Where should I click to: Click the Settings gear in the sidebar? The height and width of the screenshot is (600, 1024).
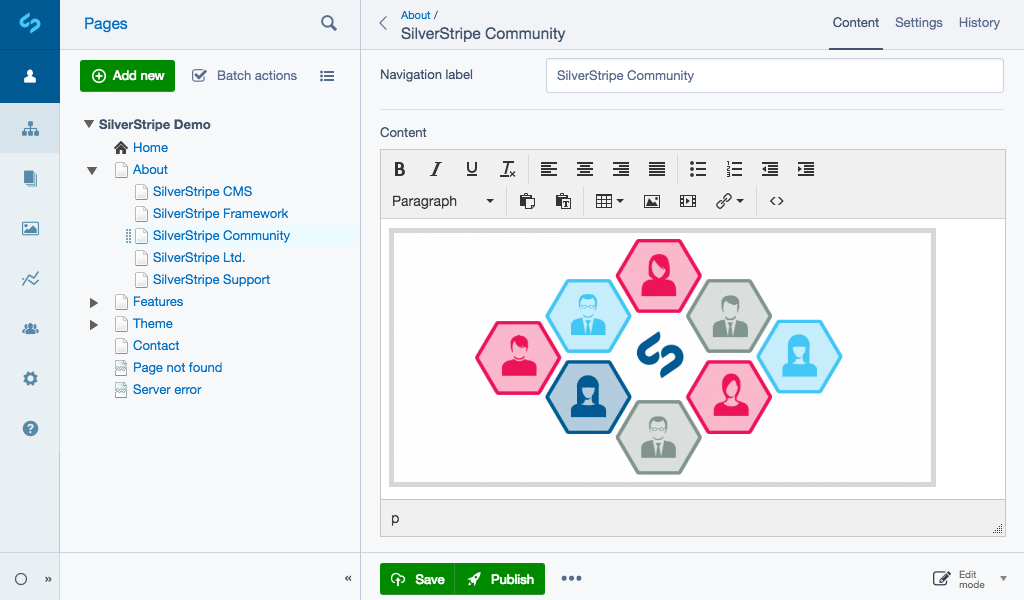[x=30, y=379]
